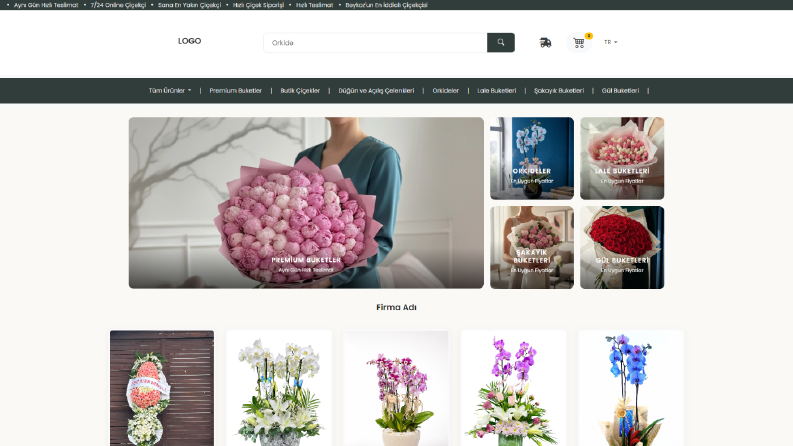This screenshot has height=446, width=793.
Task: Go to Düğün ve Açılış Çelenkleri
Action: point(376,91)
